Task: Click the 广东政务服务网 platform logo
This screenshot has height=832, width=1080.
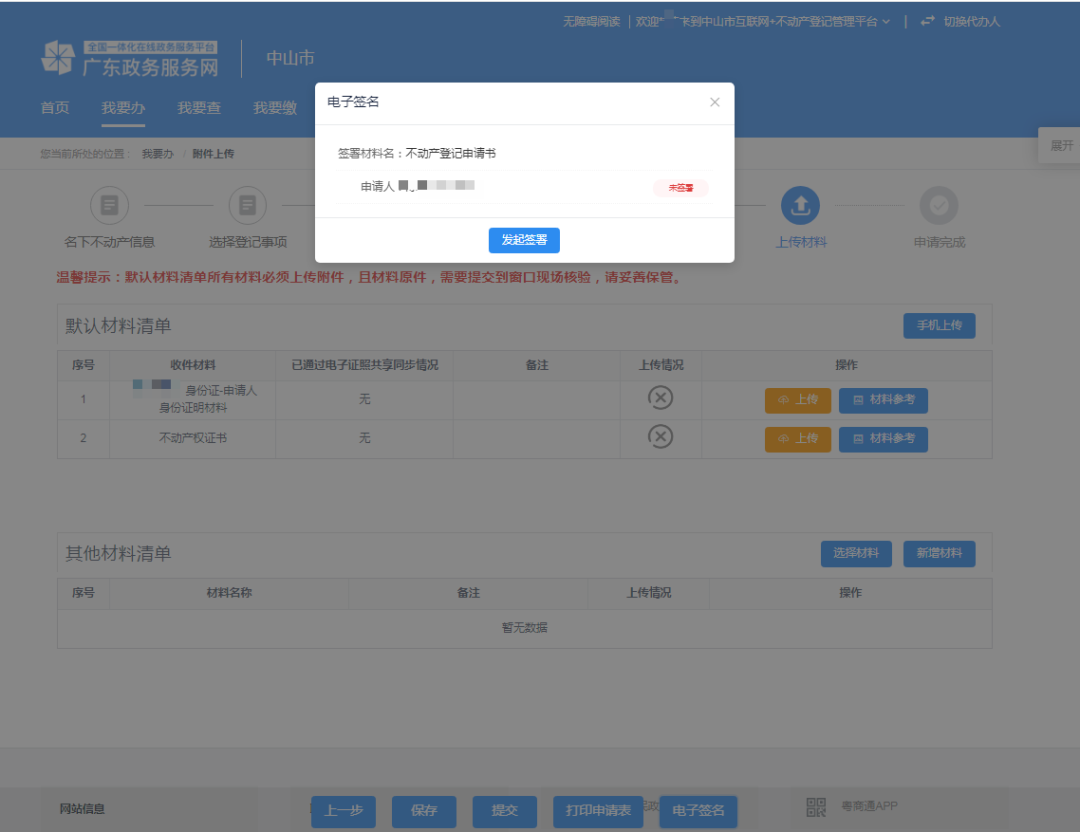Action: (x=130, y=58)
